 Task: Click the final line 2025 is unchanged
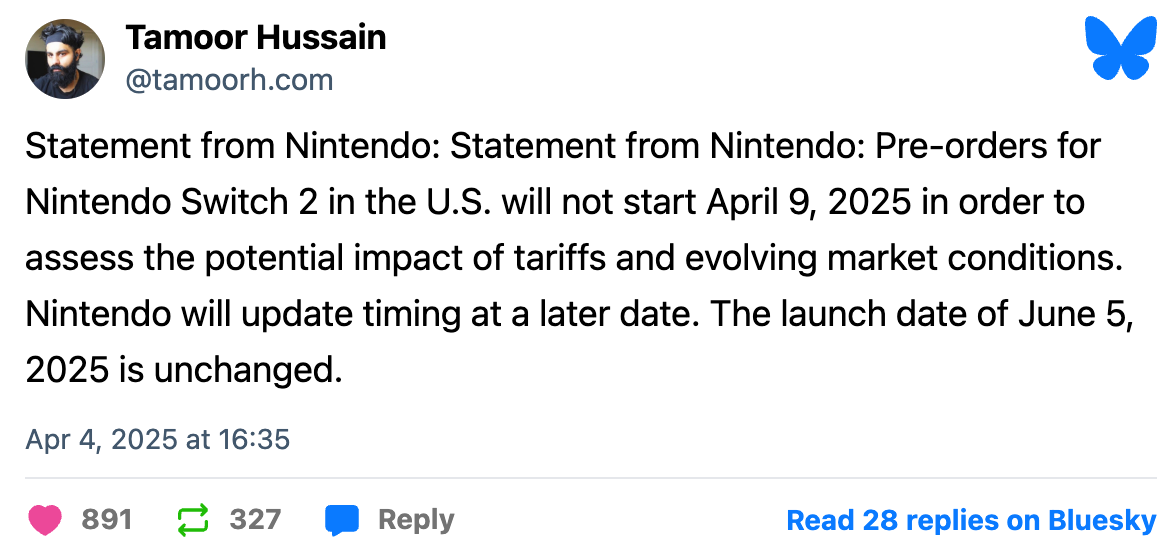pyautogui.click(x=183, y=371)
